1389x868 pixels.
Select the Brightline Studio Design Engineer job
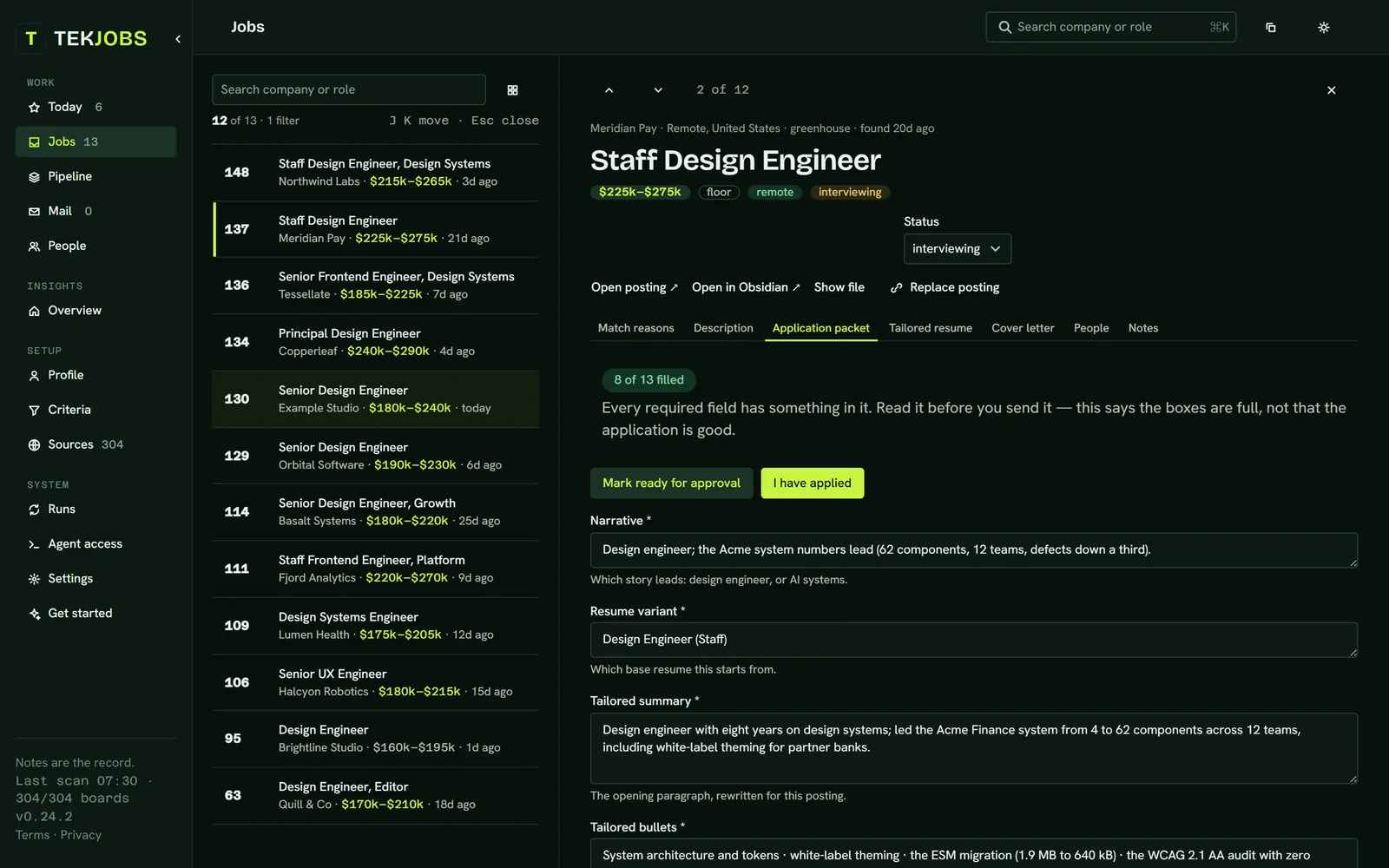pos(376,739)
